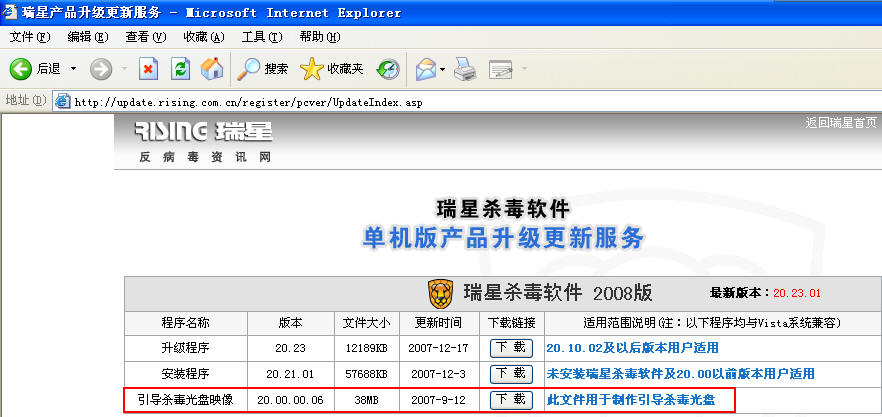The height and width of the screenshot is (417, 882).
Task: Click the 文件大小 column header
Action: 367,323
